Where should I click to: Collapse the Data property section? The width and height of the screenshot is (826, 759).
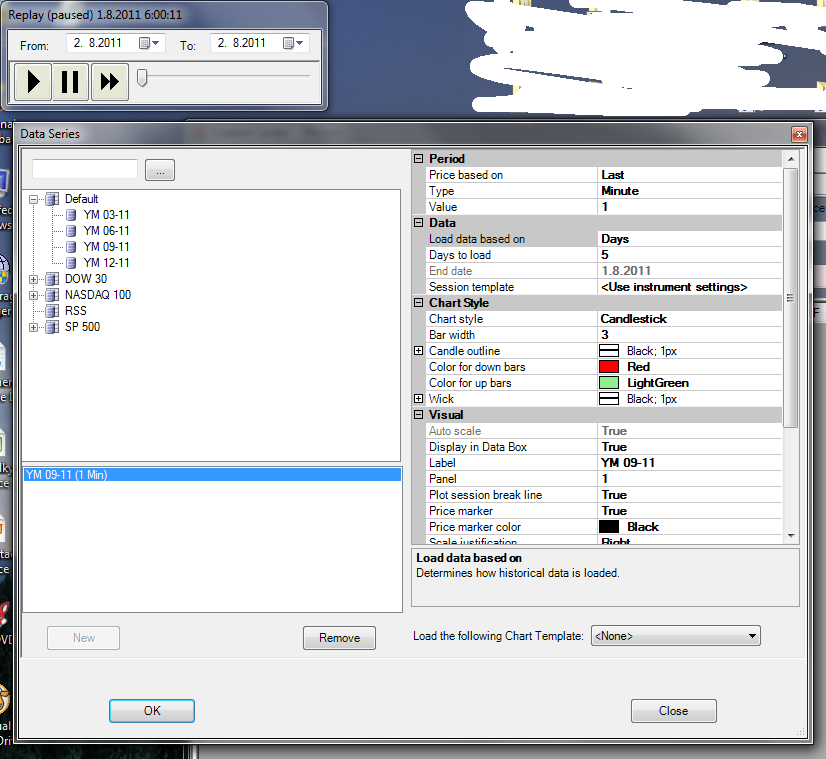418,223
